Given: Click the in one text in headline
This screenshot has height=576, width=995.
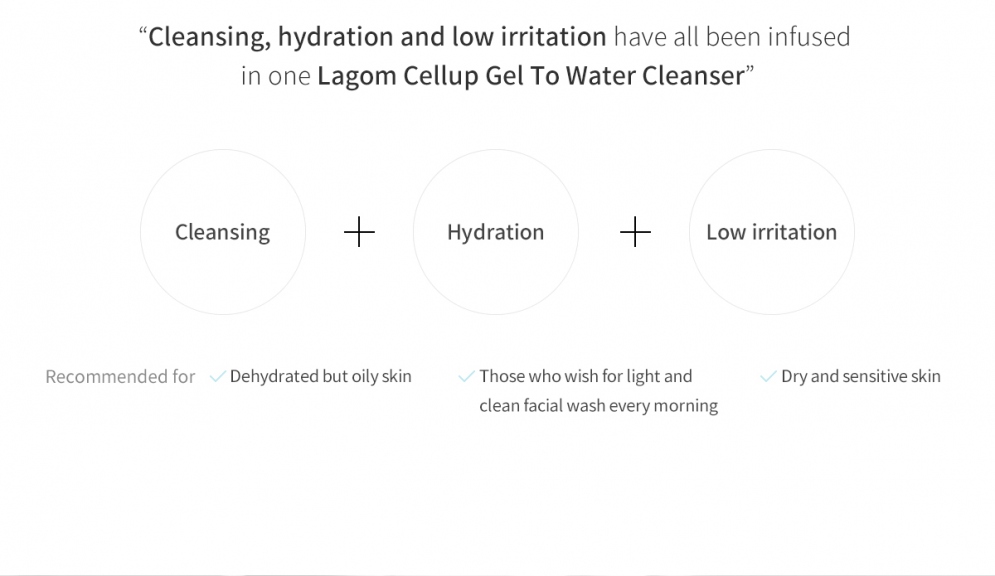Looking at the screenshot, I should [275, 75].
